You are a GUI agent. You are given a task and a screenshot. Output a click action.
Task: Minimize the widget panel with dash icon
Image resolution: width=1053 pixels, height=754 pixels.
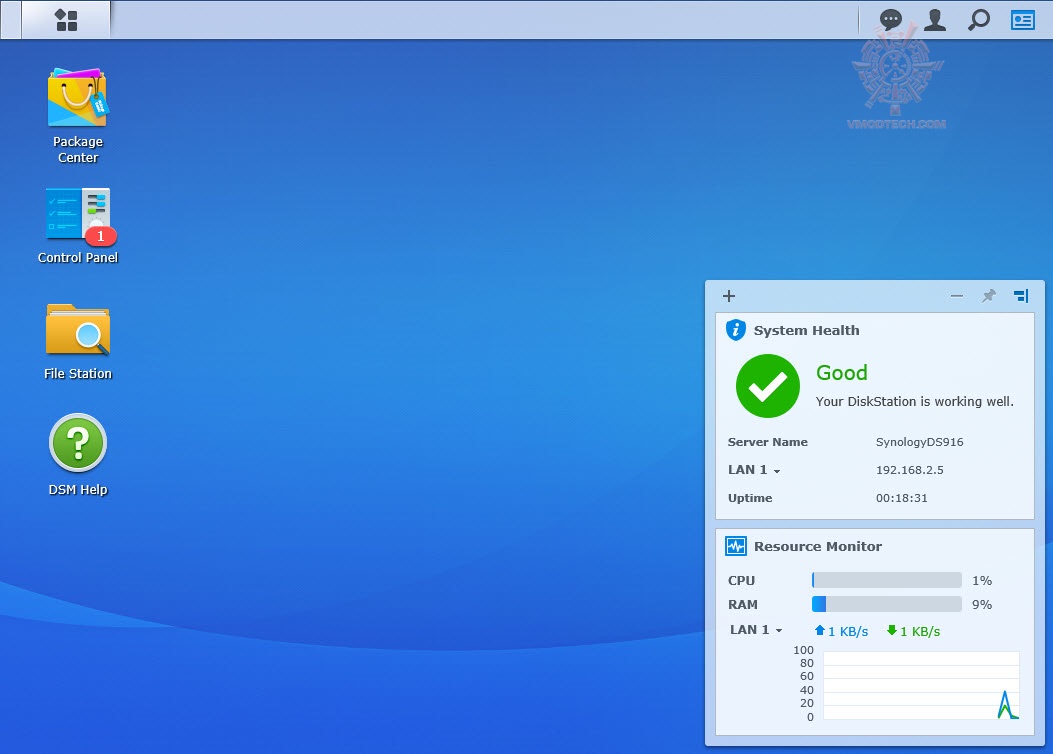pyautogui.click(x=957, y=296)
